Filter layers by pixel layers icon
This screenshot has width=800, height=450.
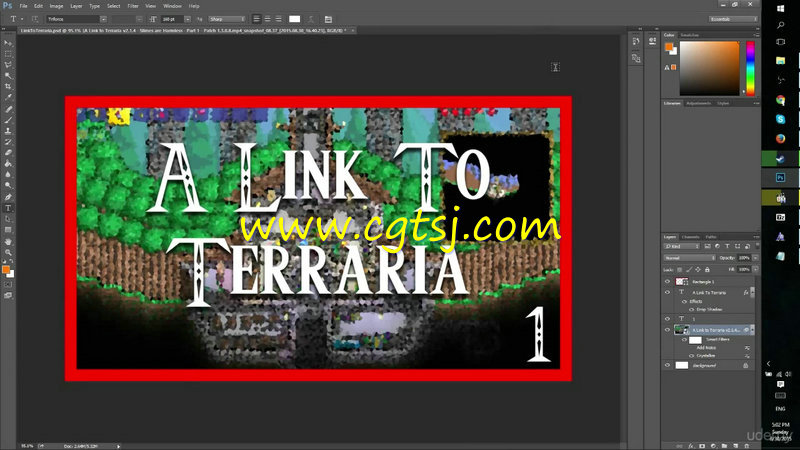click(707, 246)
